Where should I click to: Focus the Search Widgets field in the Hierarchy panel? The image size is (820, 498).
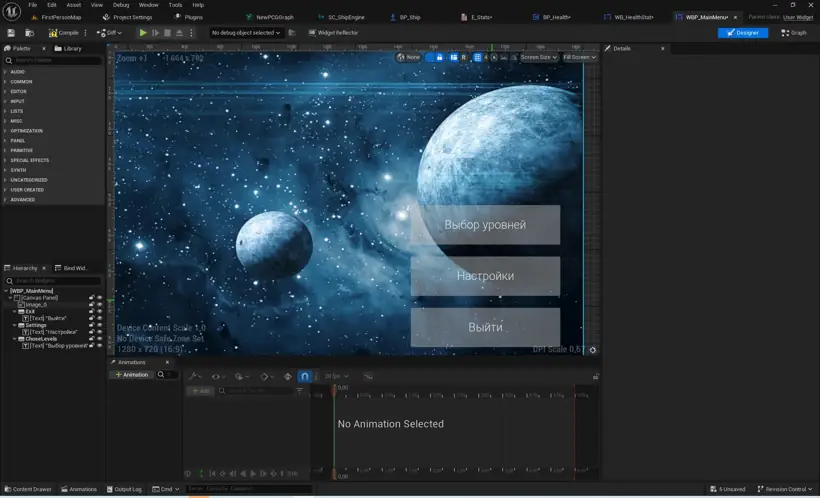click(x=53, y=281)
